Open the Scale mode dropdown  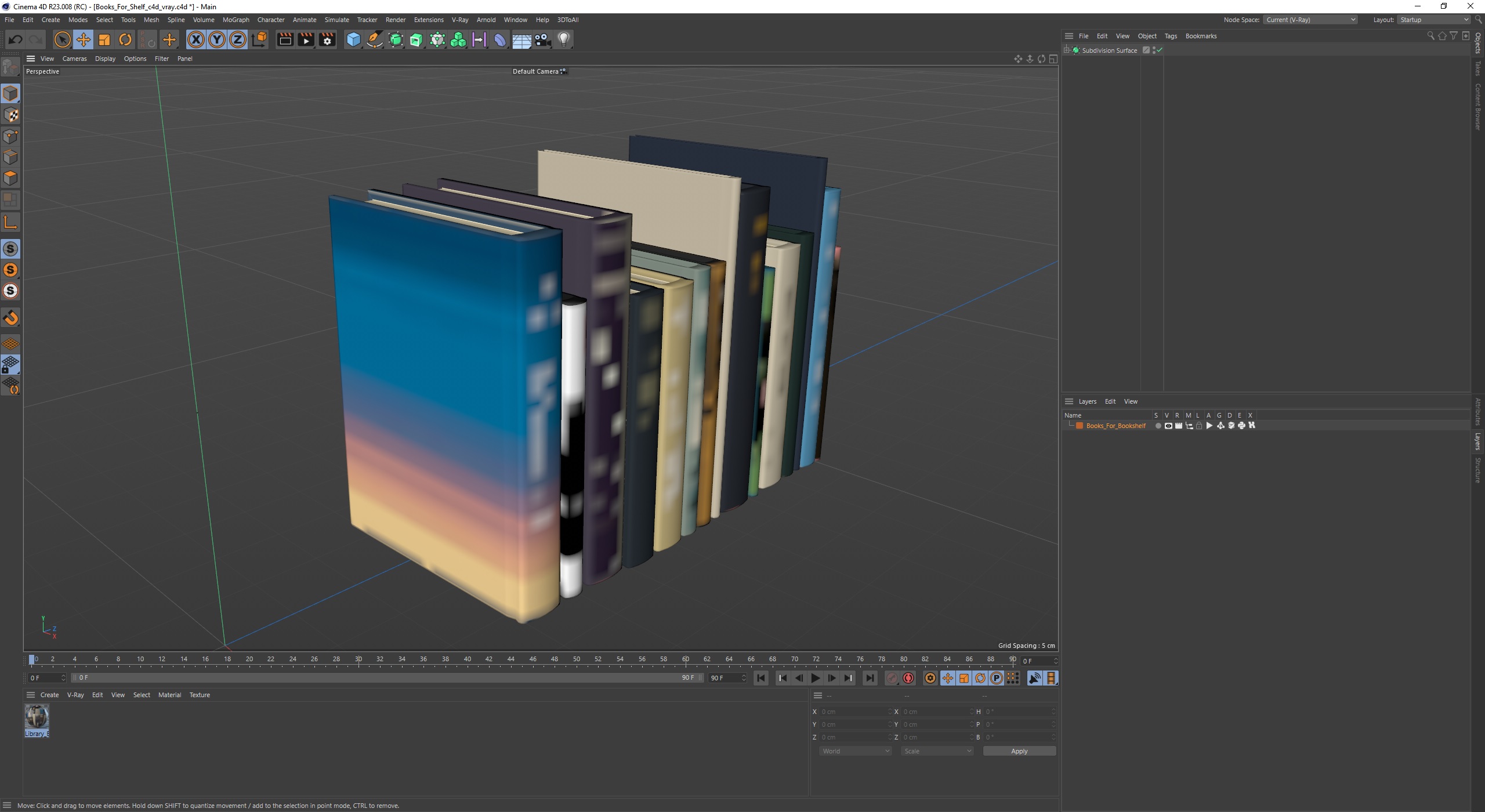tap(937, 751)
